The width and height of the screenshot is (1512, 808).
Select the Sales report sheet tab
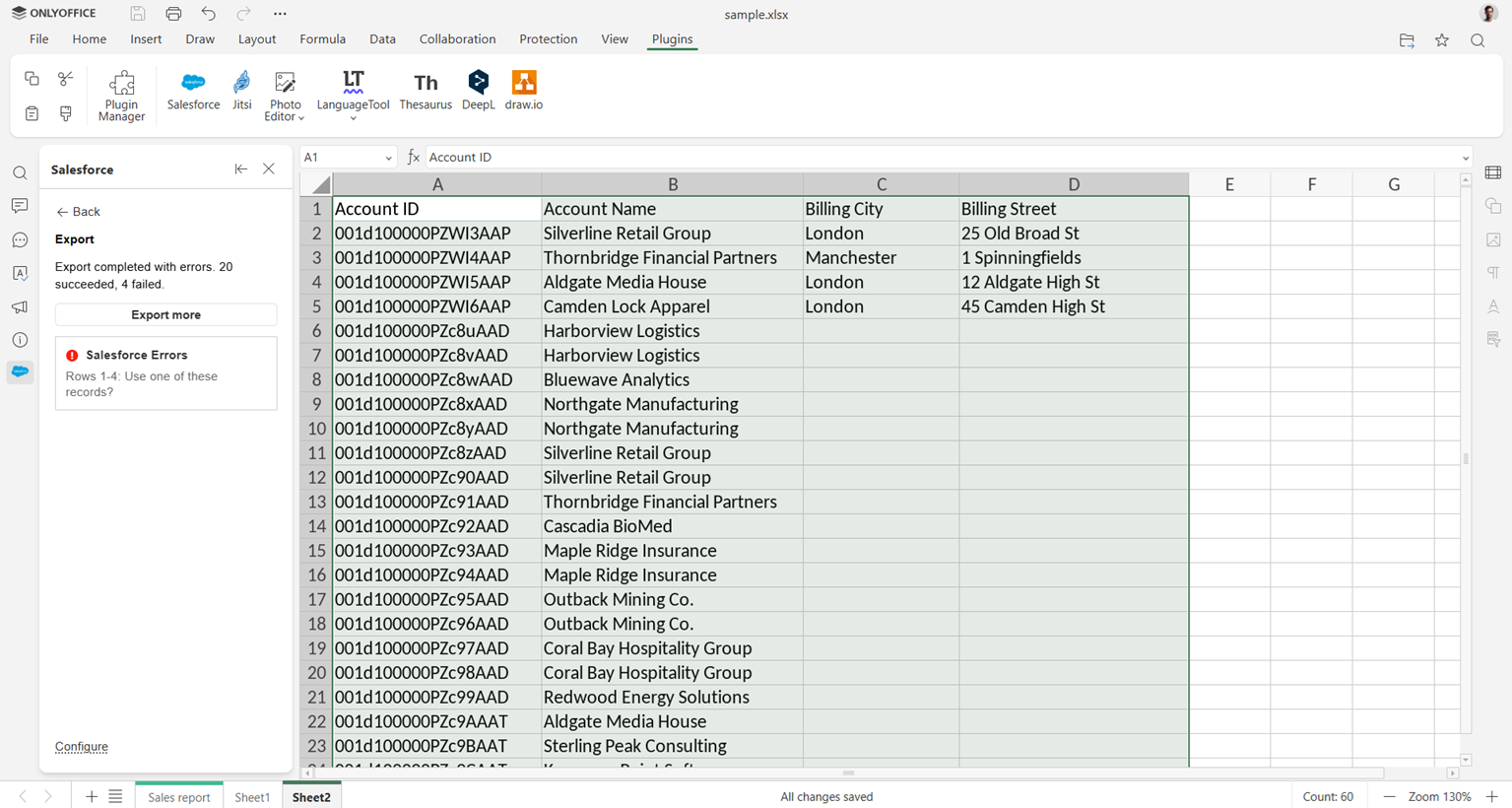tap(179, 797)
